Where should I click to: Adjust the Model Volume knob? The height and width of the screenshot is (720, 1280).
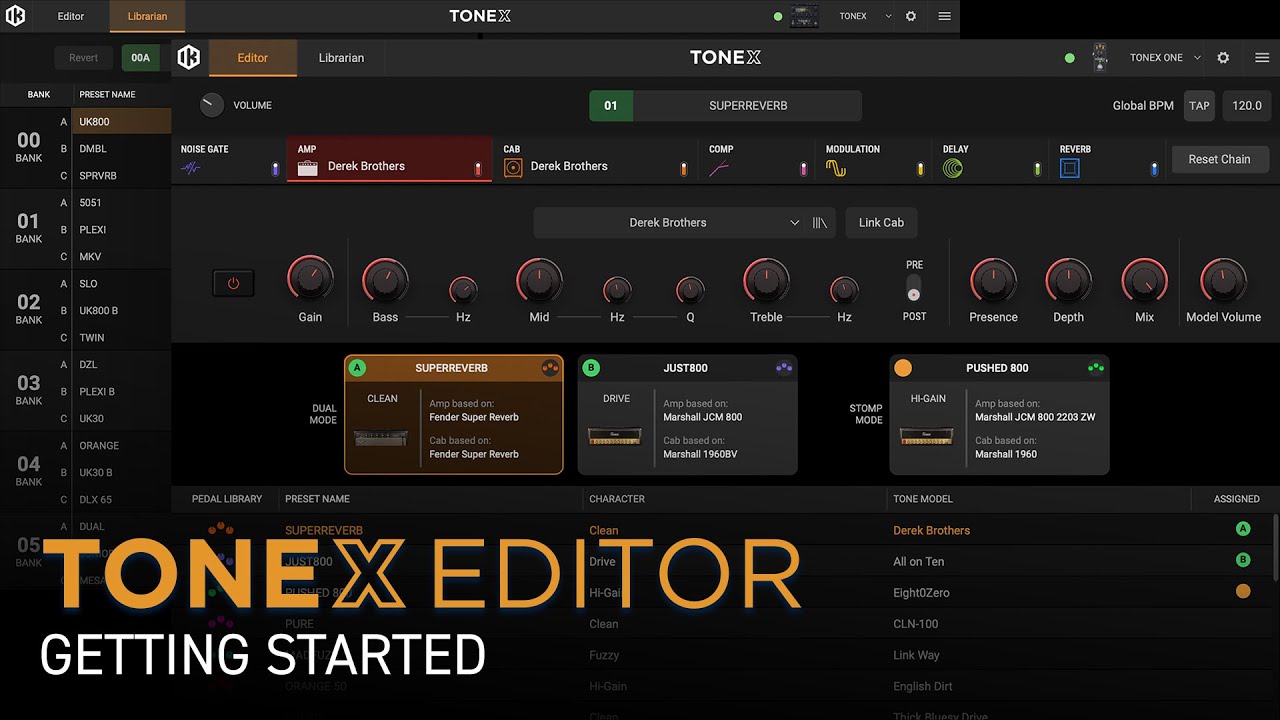point(1223,282)
